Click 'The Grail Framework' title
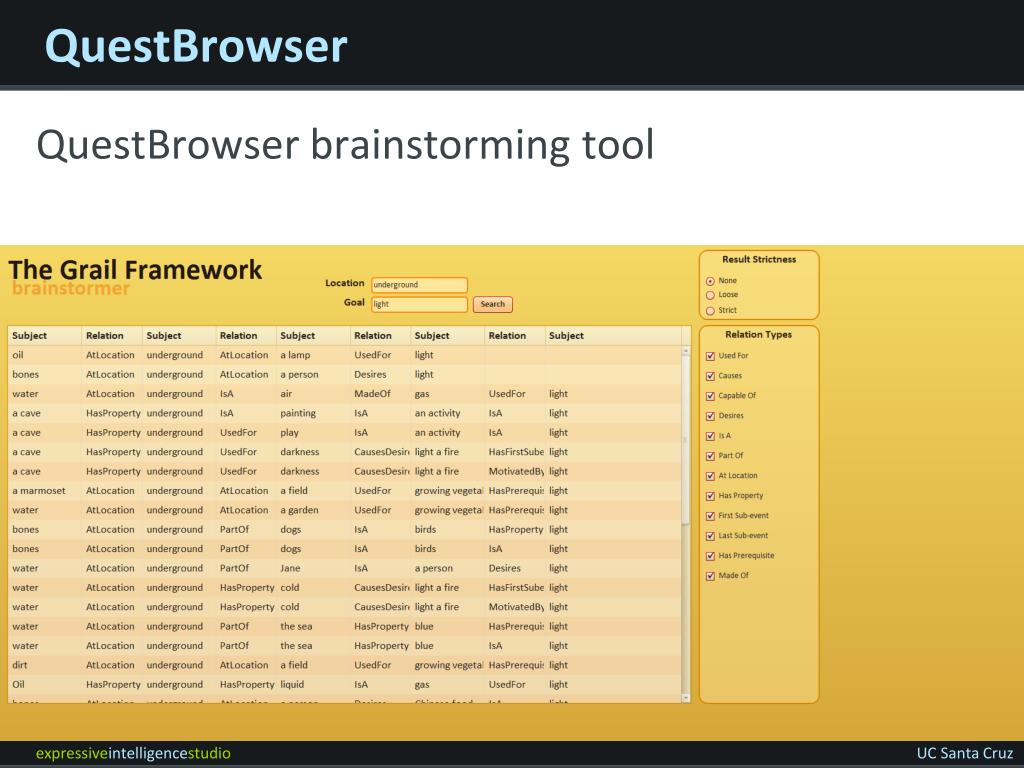Image resolution: width=1024 pixels, height=768 pixels. tap(135, 270)
